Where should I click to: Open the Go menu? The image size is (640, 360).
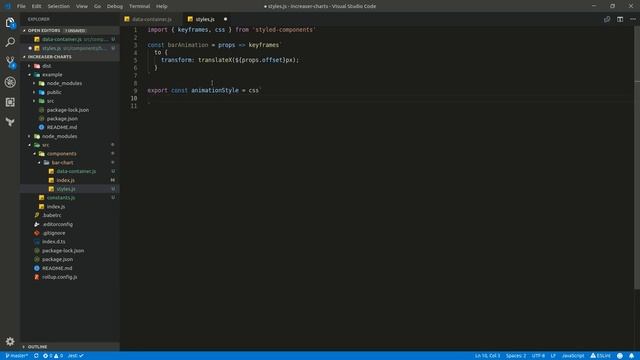(97, 6)
